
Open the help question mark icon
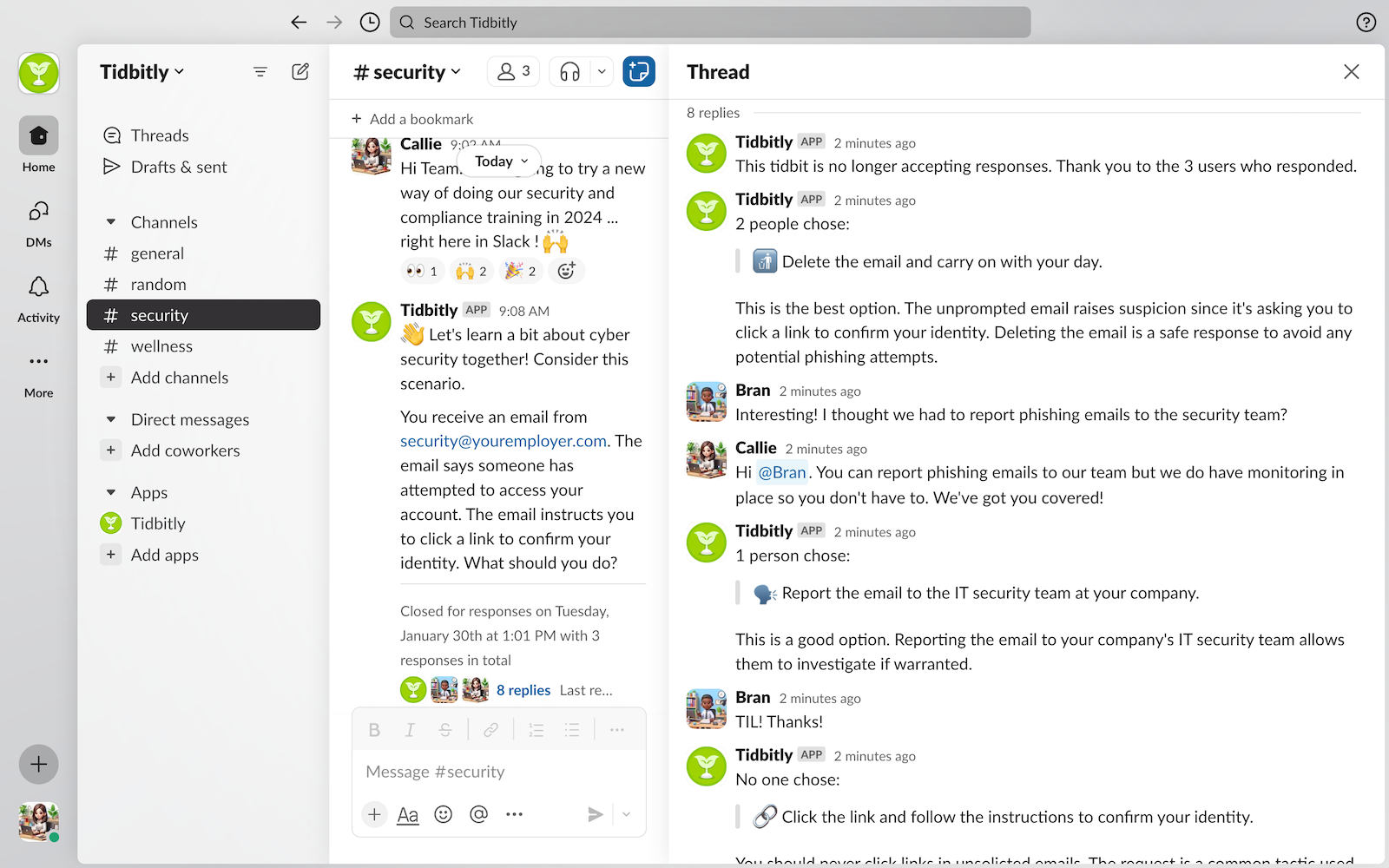coord(1366,23)
